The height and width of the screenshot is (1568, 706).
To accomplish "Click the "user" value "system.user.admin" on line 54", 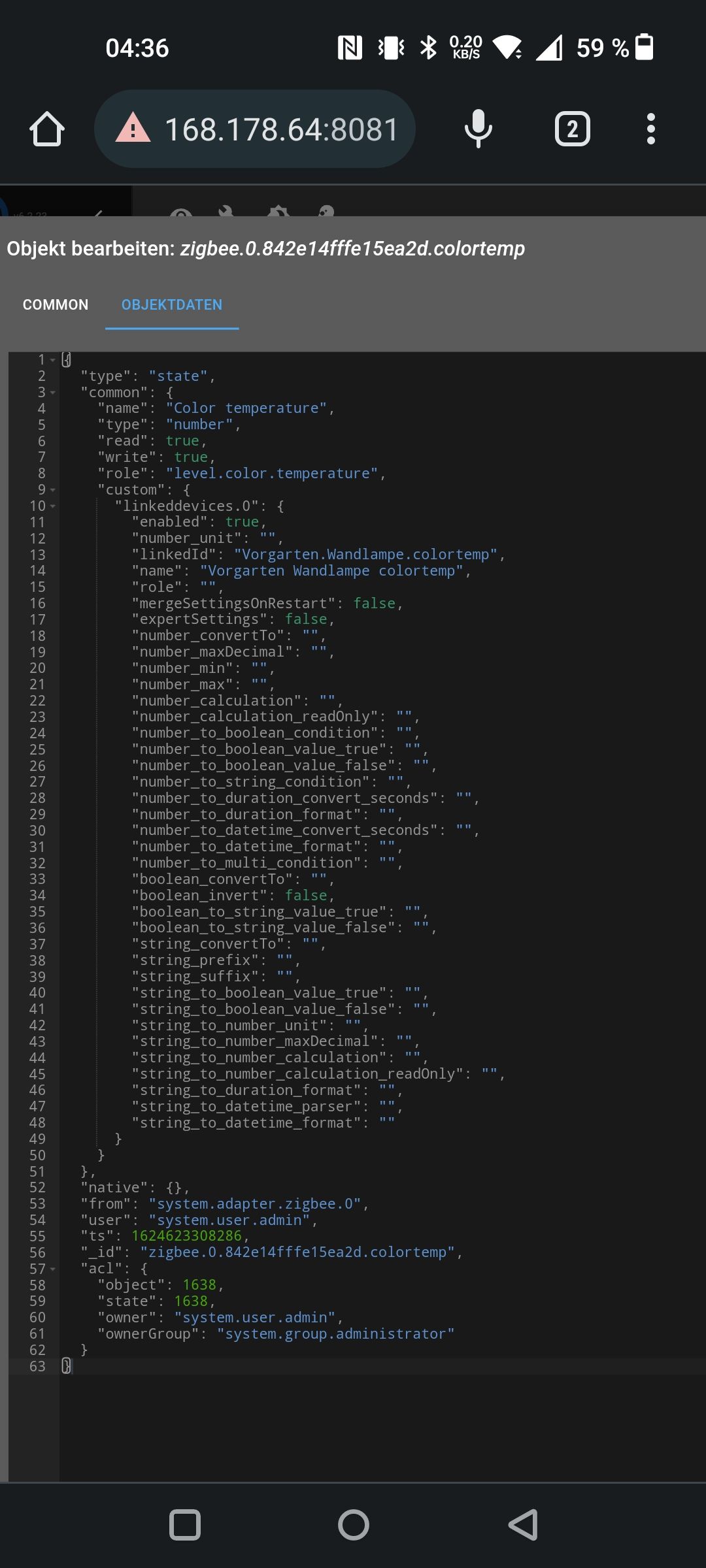I will click(229, 1220).
